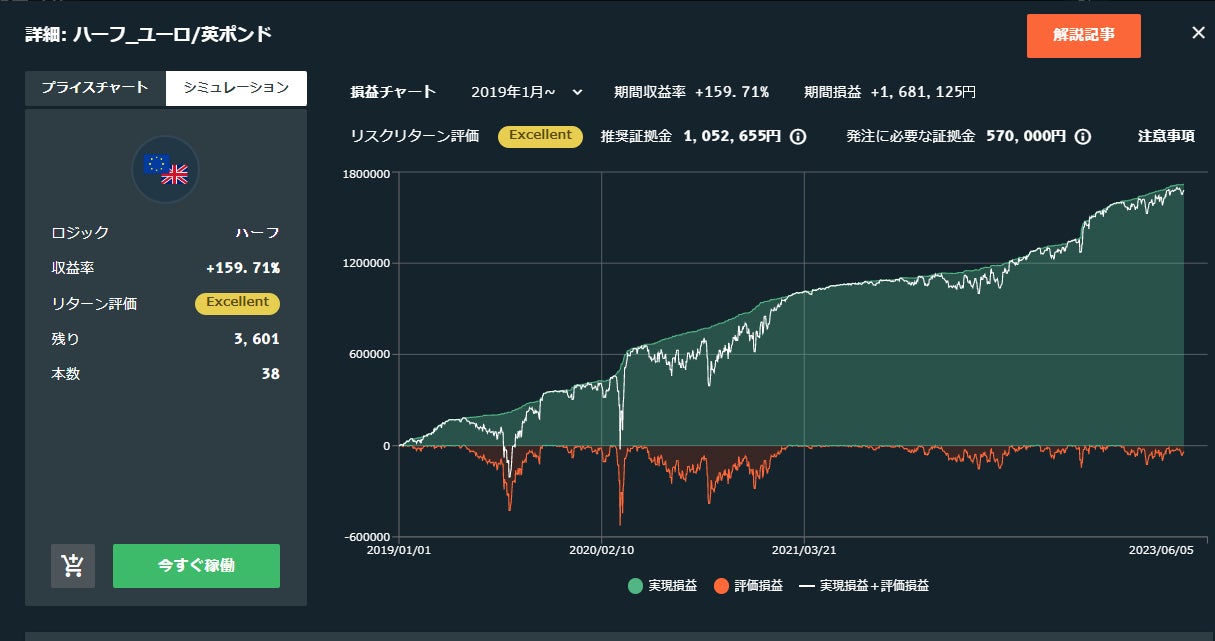
Task: Click the orange 評価損益 legend color dot
Action: pos(721,586)
